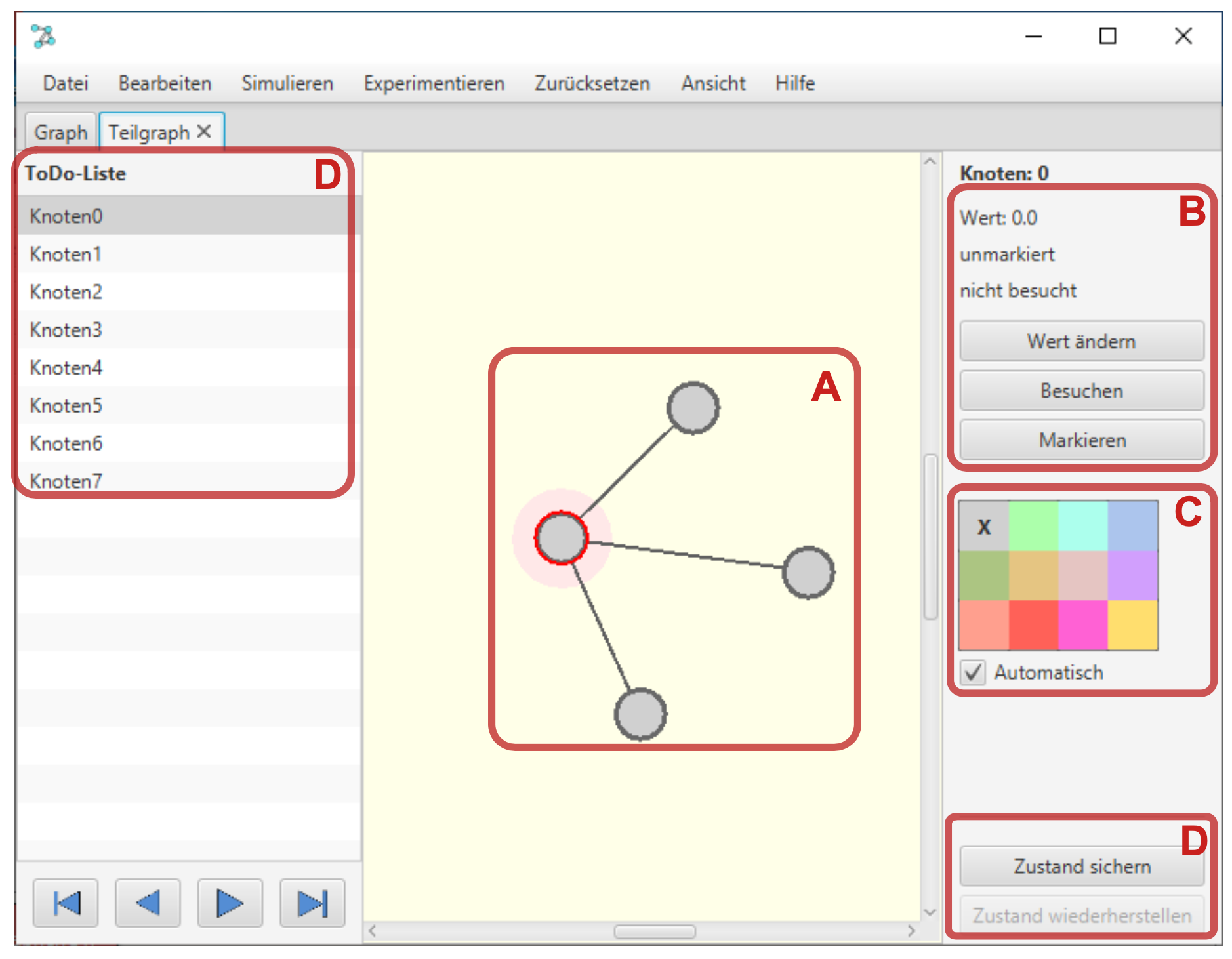Click the application icon in title bar

coord(43,36)
